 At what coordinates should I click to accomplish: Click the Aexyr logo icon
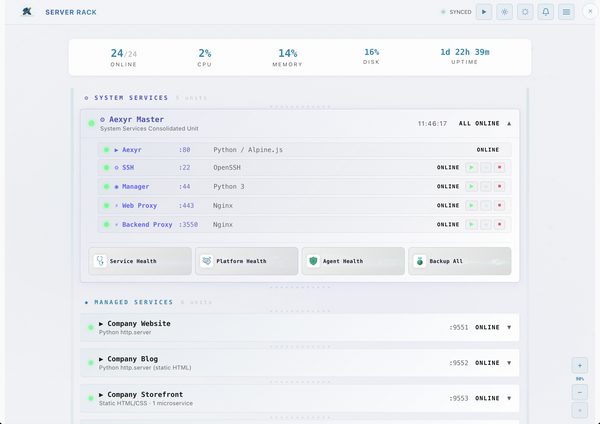(x=27, y=12)
